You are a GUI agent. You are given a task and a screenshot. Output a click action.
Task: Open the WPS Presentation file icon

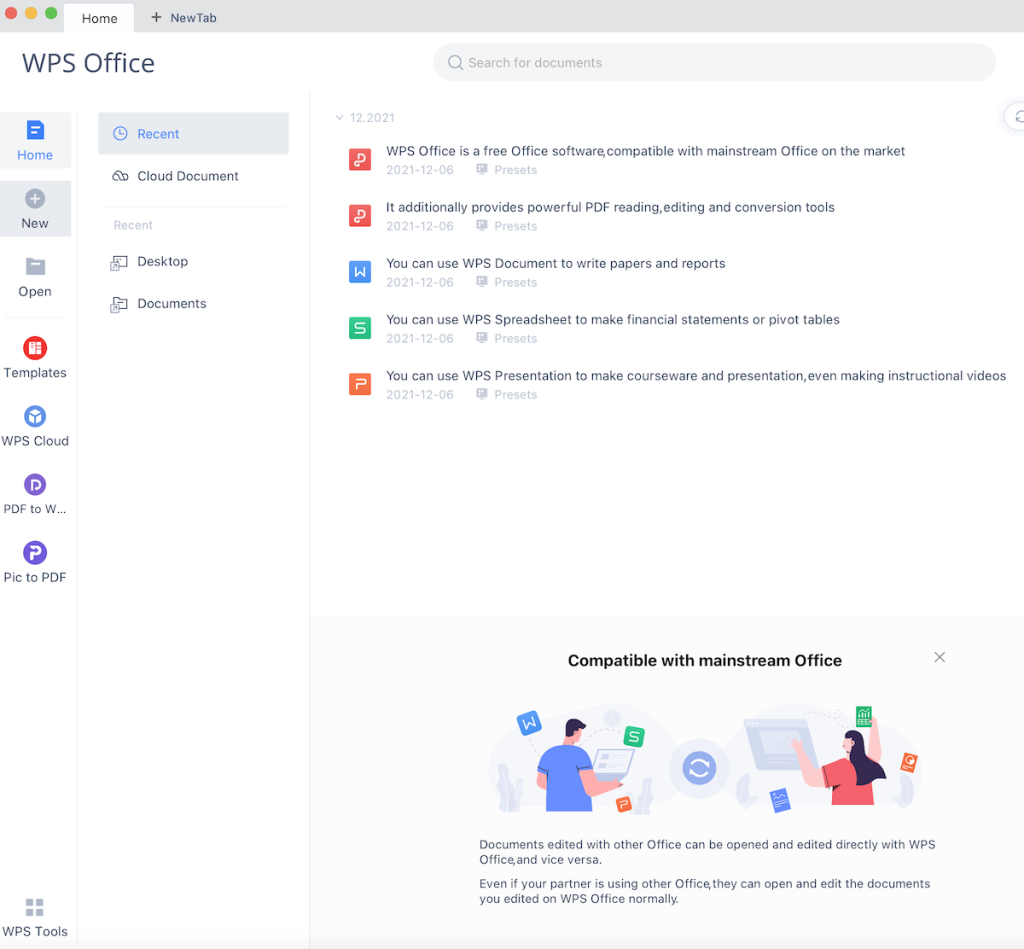click(x=360, y=384)
